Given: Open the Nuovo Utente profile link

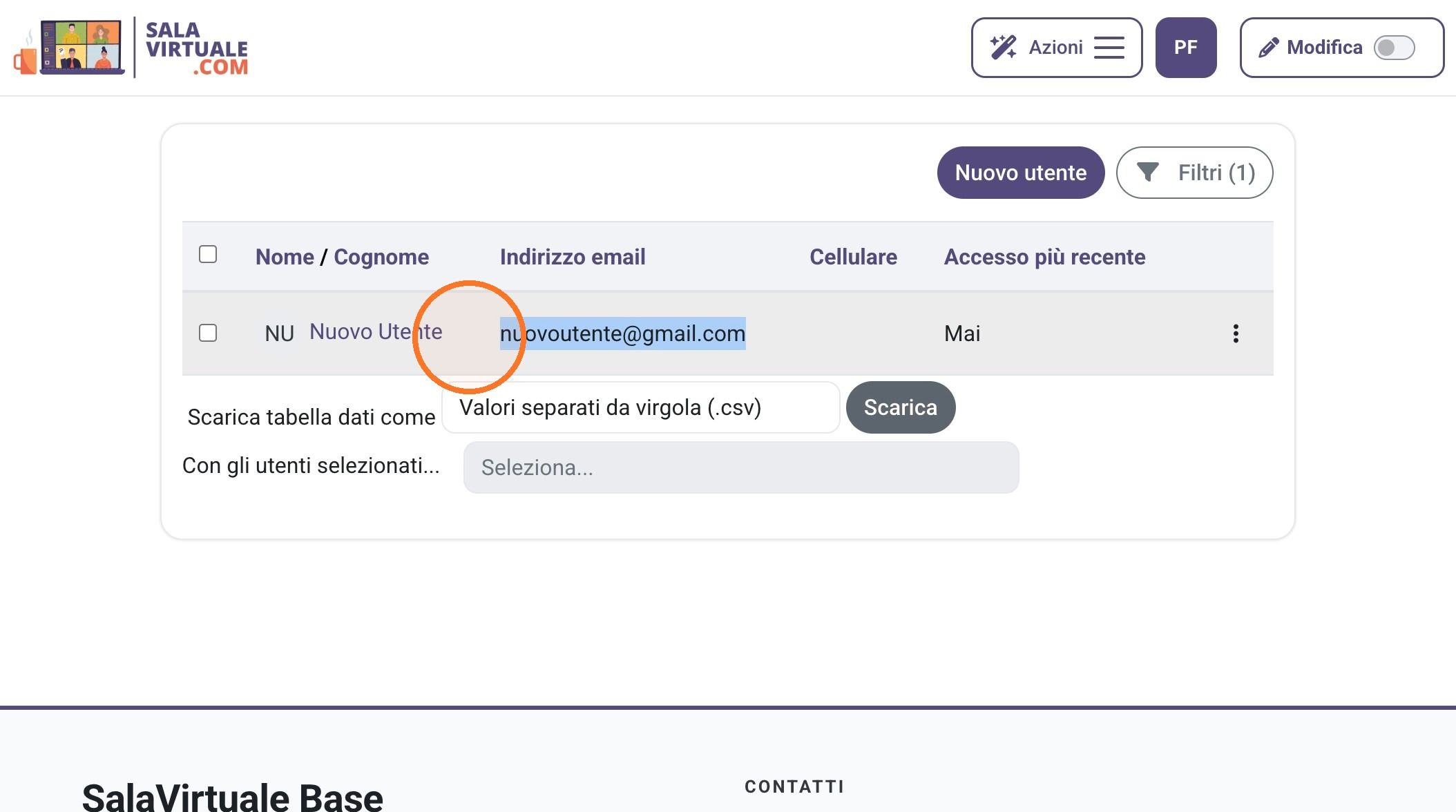Looking at the screenshot, I should pyautogui.click(x=376, y=331).
